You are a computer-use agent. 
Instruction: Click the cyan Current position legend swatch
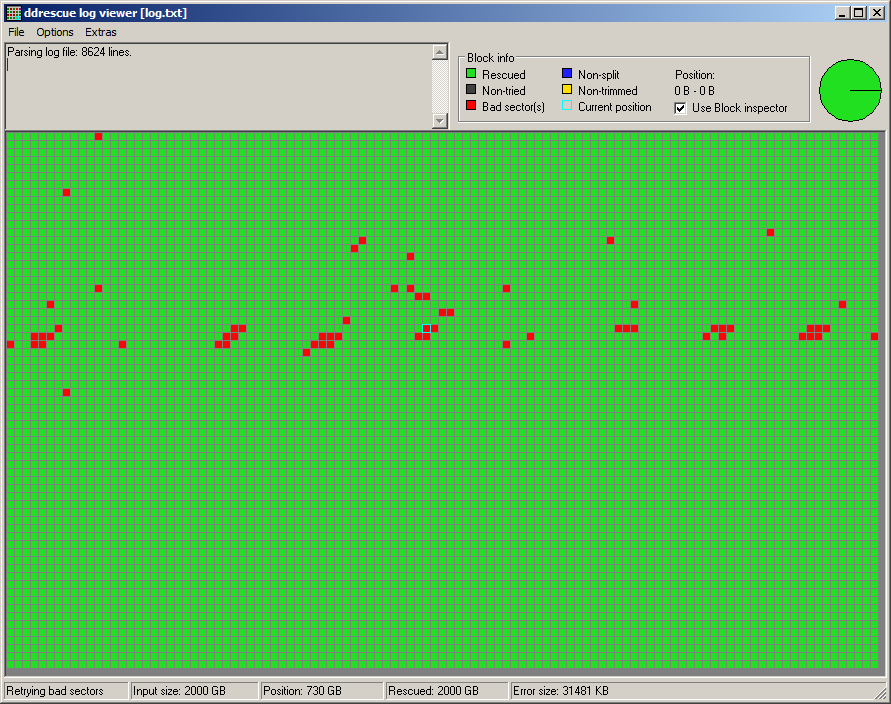tap(567, 107)
